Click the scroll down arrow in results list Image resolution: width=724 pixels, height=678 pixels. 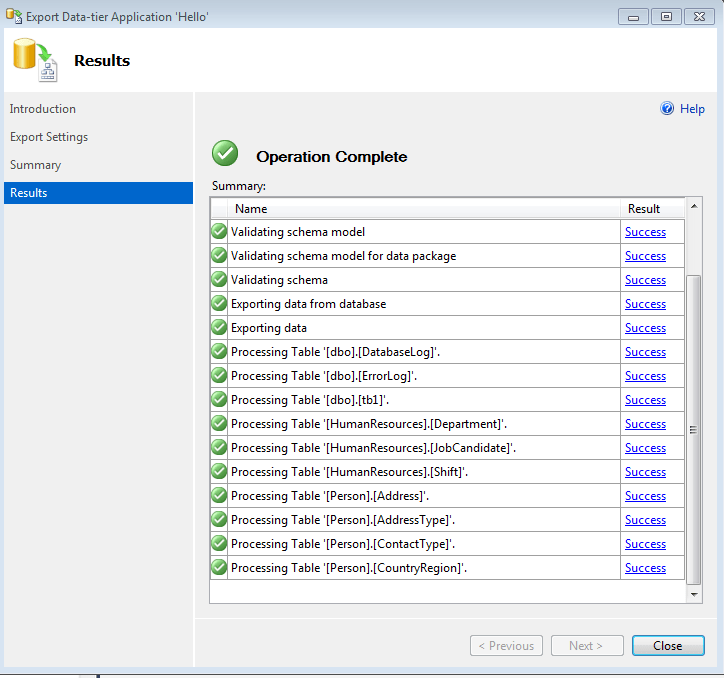[695, 594]
